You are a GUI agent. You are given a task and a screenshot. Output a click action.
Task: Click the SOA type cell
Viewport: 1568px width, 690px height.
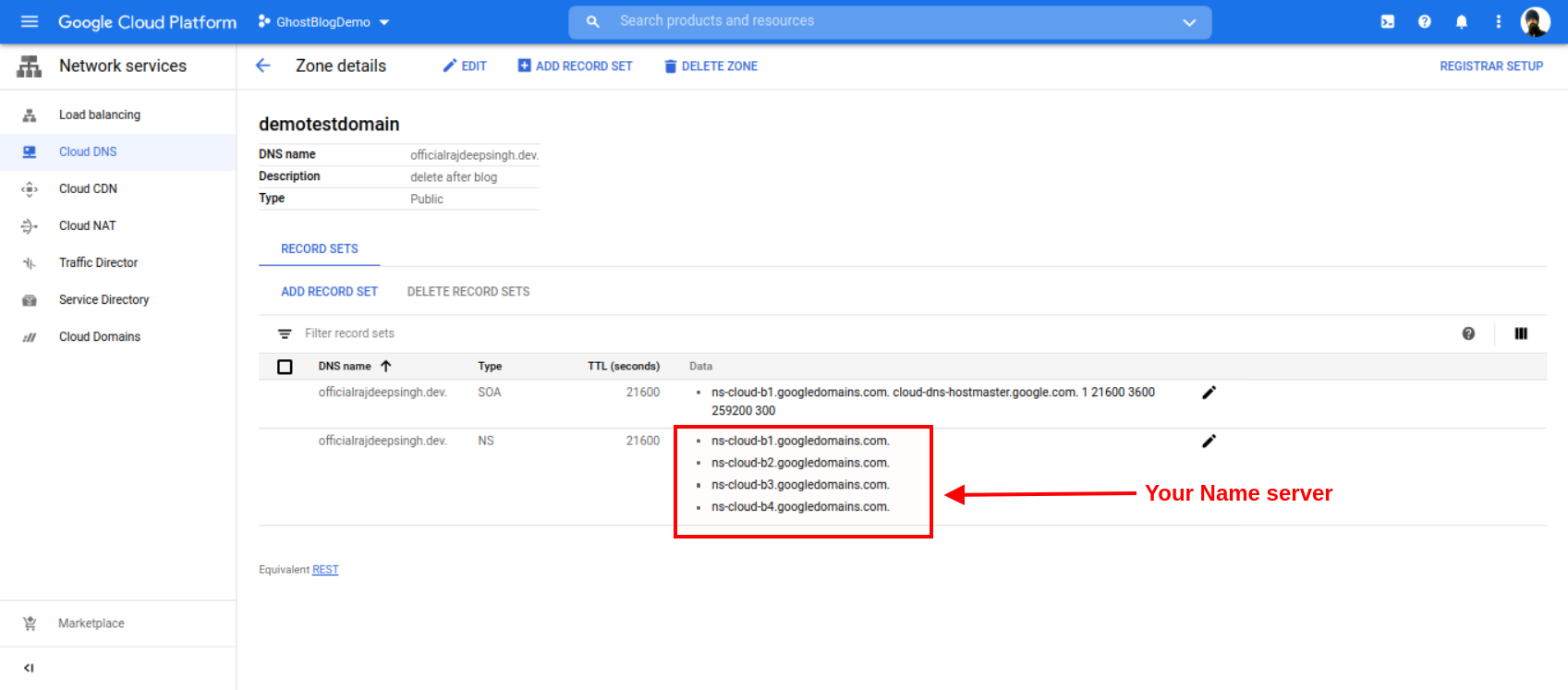point(490,393)
